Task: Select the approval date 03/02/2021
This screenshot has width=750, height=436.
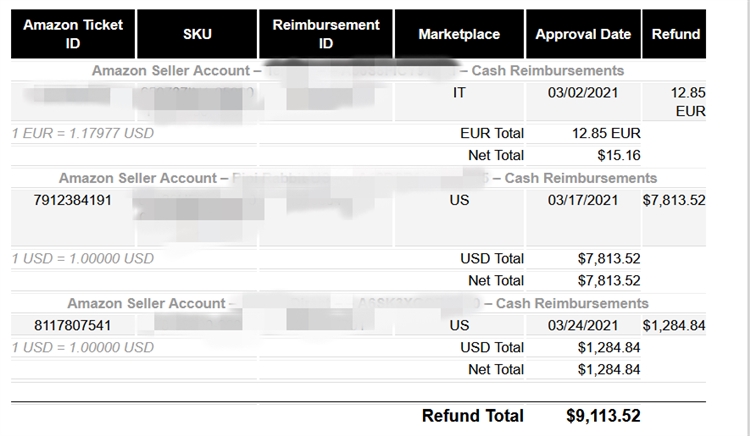Action: tap(583, 92)
